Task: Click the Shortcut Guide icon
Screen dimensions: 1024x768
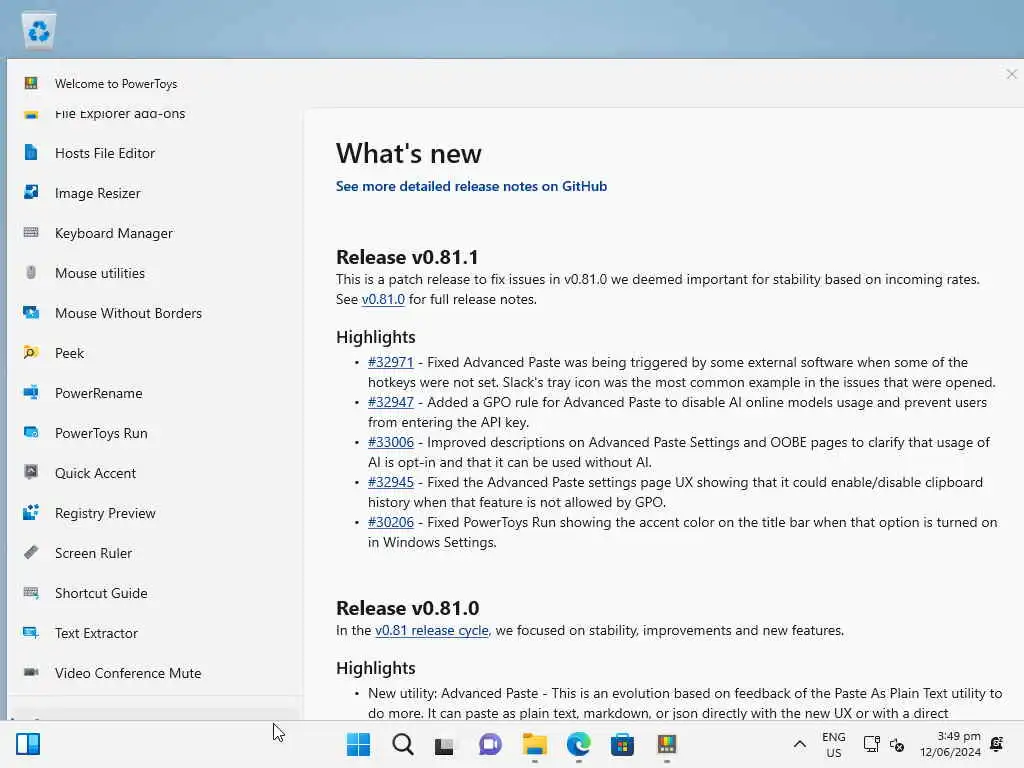Action: (x=31, y=592)
